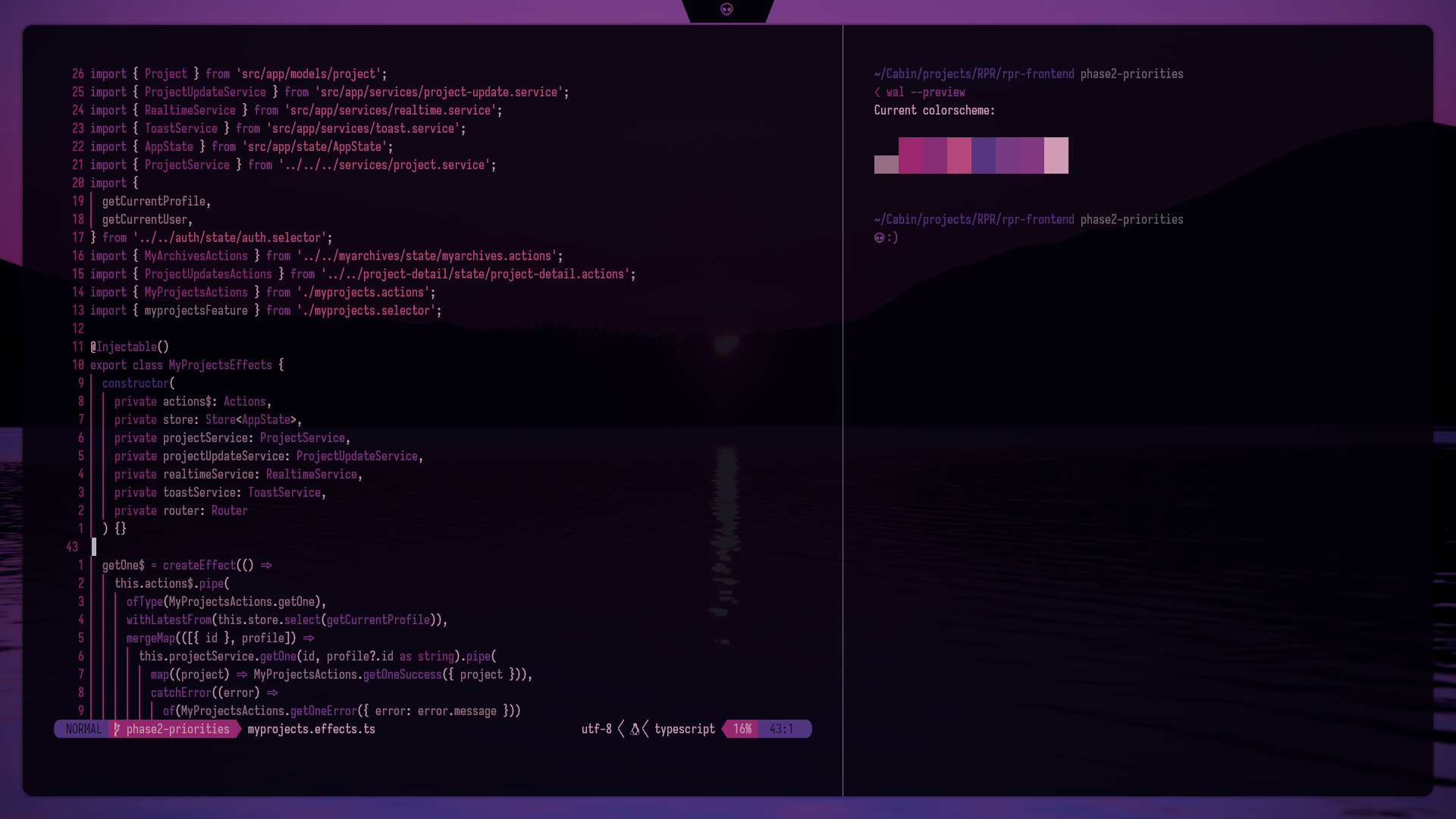The width and height of the screenshot is (1456, 819).
Task: Click the light pink colorscheme swatch
Action: click(1056, 155)
